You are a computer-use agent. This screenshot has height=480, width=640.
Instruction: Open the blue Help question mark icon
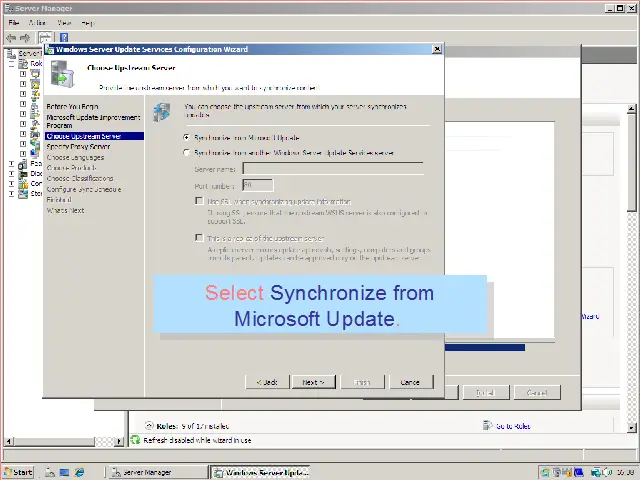64,38
